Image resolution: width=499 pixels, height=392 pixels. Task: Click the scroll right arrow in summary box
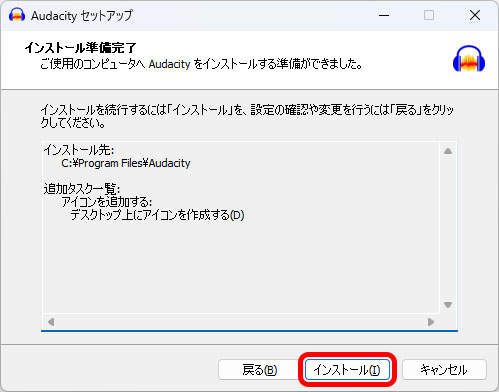(x=431, y=322)
